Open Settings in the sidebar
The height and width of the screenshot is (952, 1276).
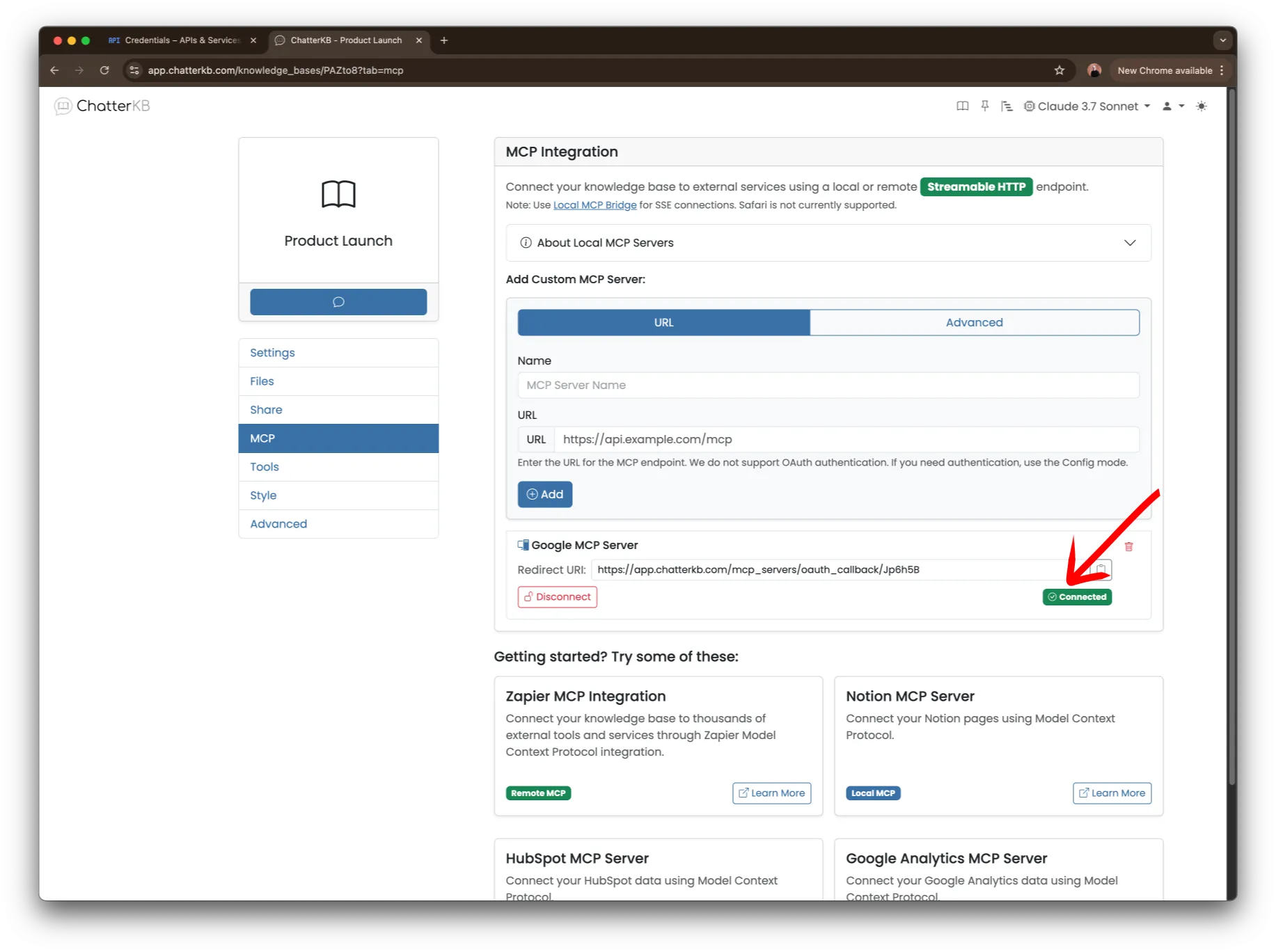[x=338, y=353]
